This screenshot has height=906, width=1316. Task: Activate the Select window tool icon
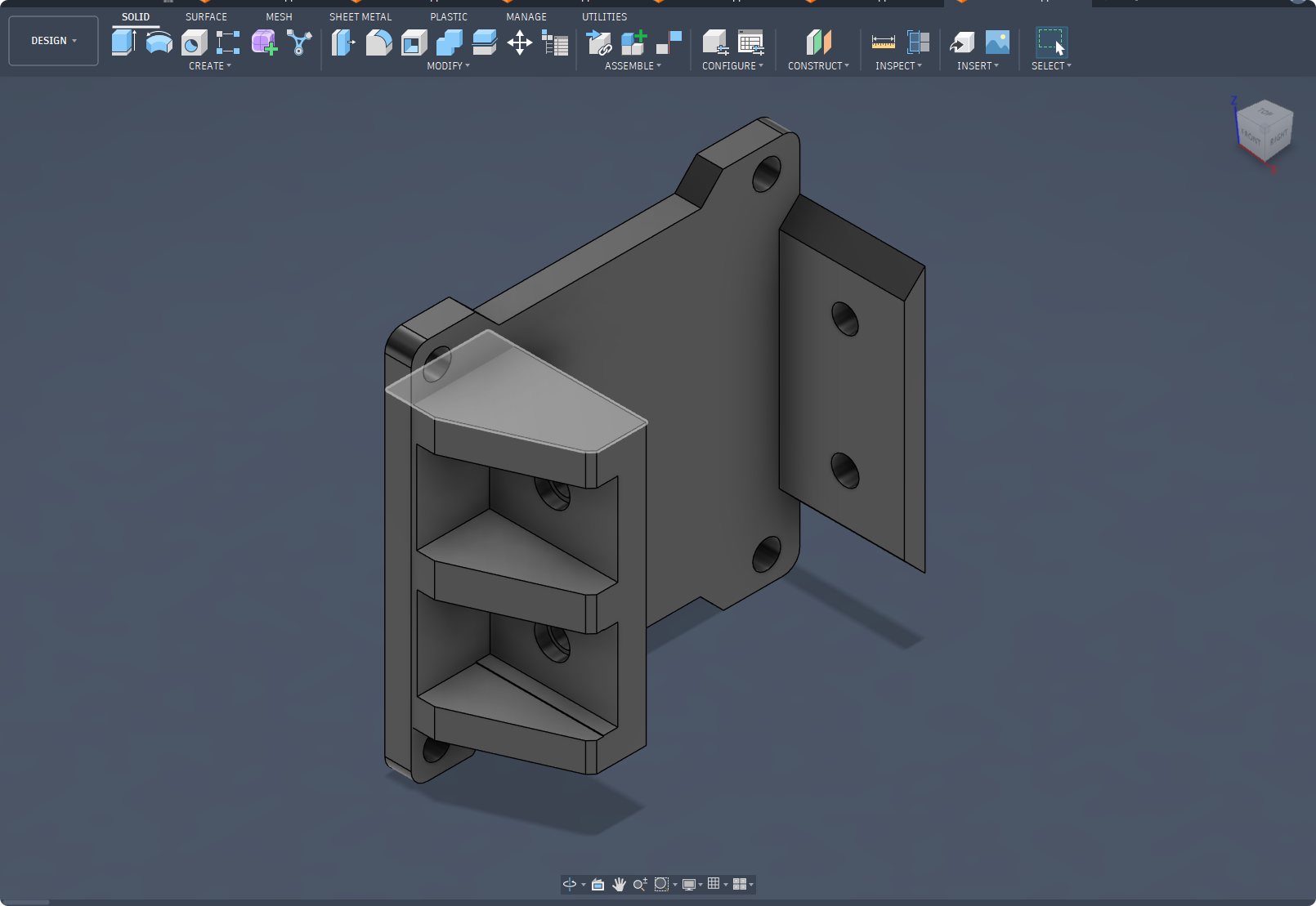[x=1051, y=42]
